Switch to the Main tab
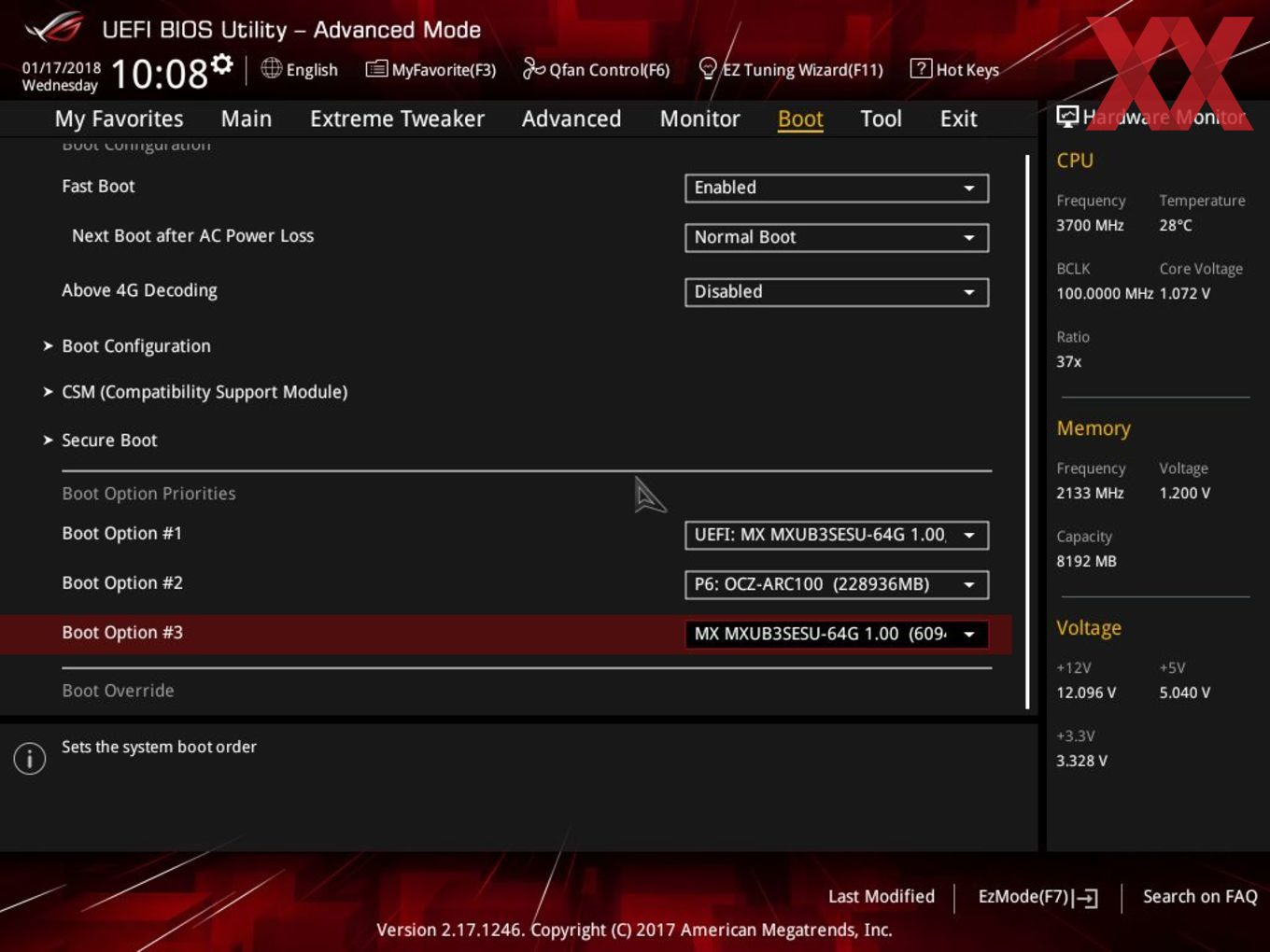The height and width of the screenshot is (952, 1270). click(247, 119)
